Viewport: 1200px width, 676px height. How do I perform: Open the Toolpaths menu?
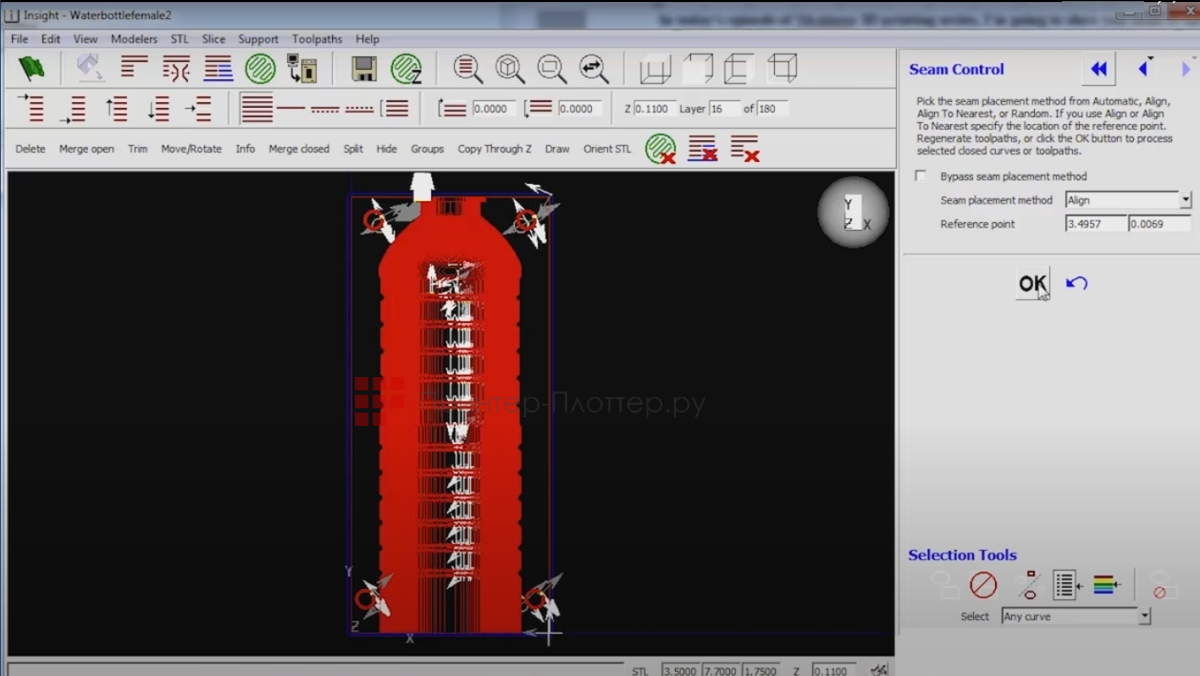[316, 39]
